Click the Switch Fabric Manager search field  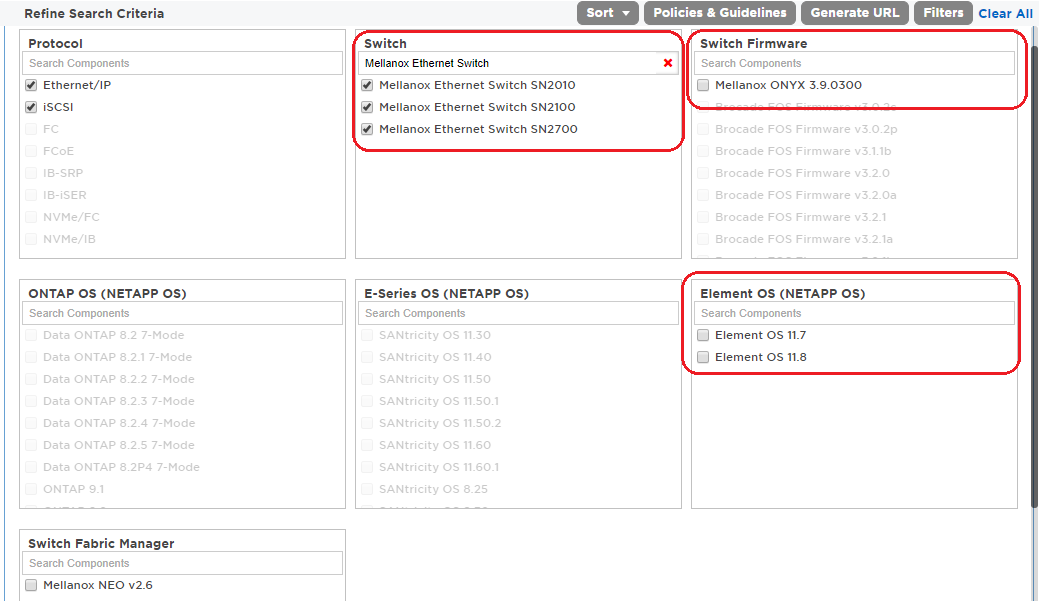[x=182, y=563]
